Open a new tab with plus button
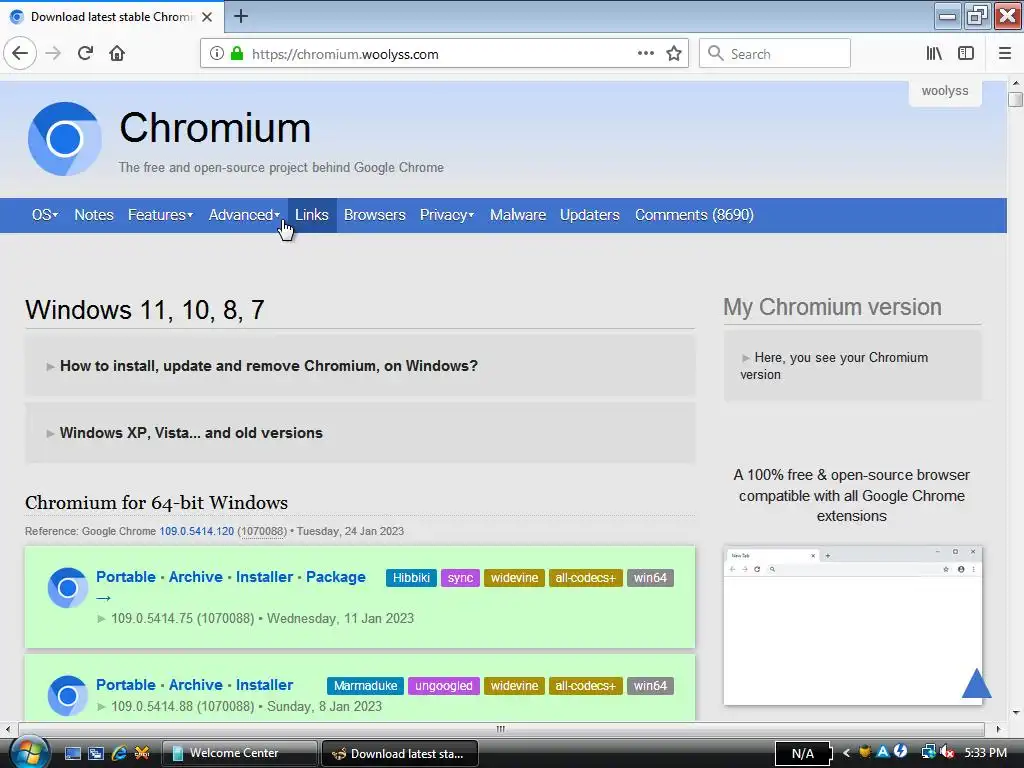Viewport: 1024px width, 768px height. pos(241,16)
